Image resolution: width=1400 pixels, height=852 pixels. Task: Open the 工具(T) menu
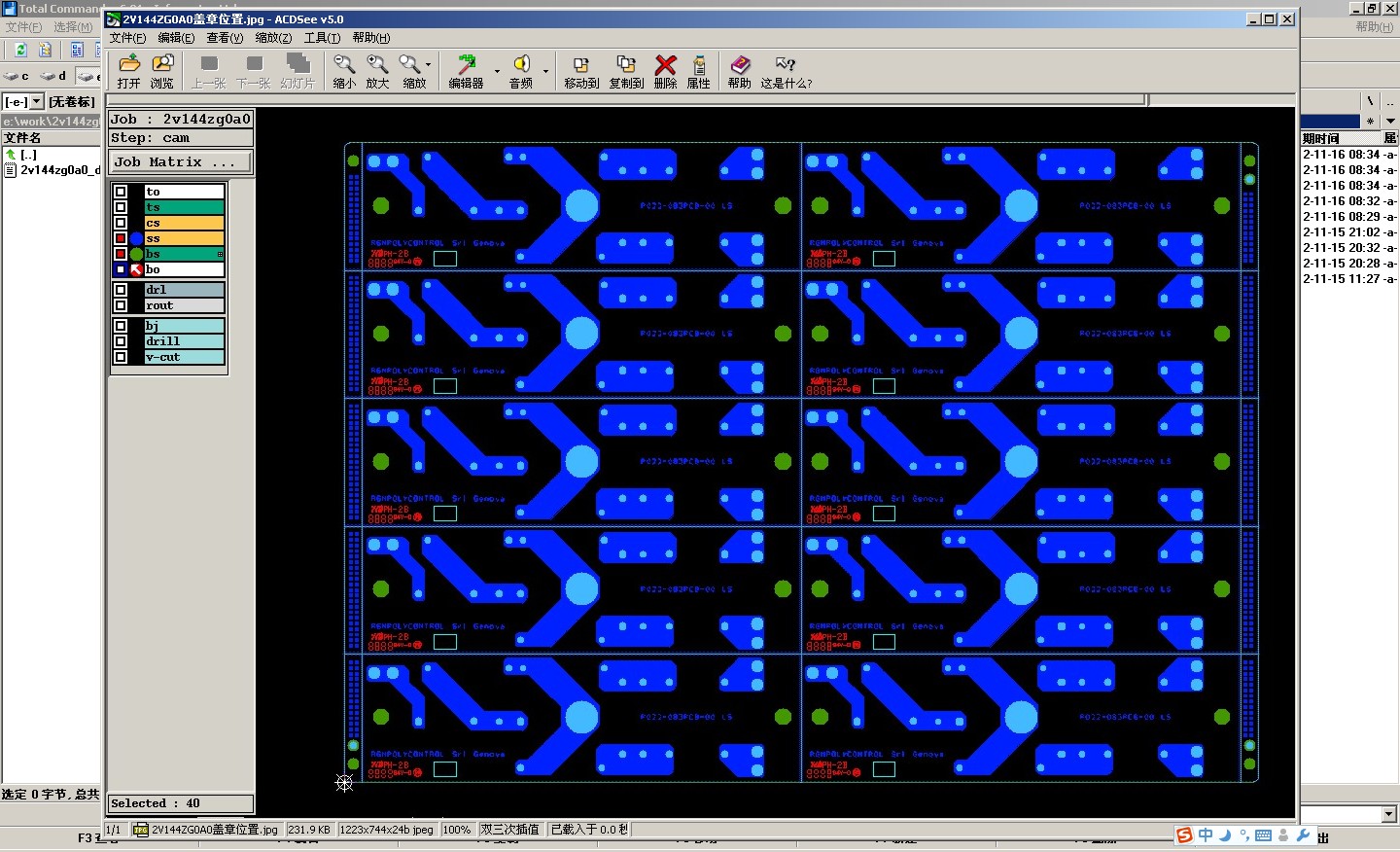(322, 38)
